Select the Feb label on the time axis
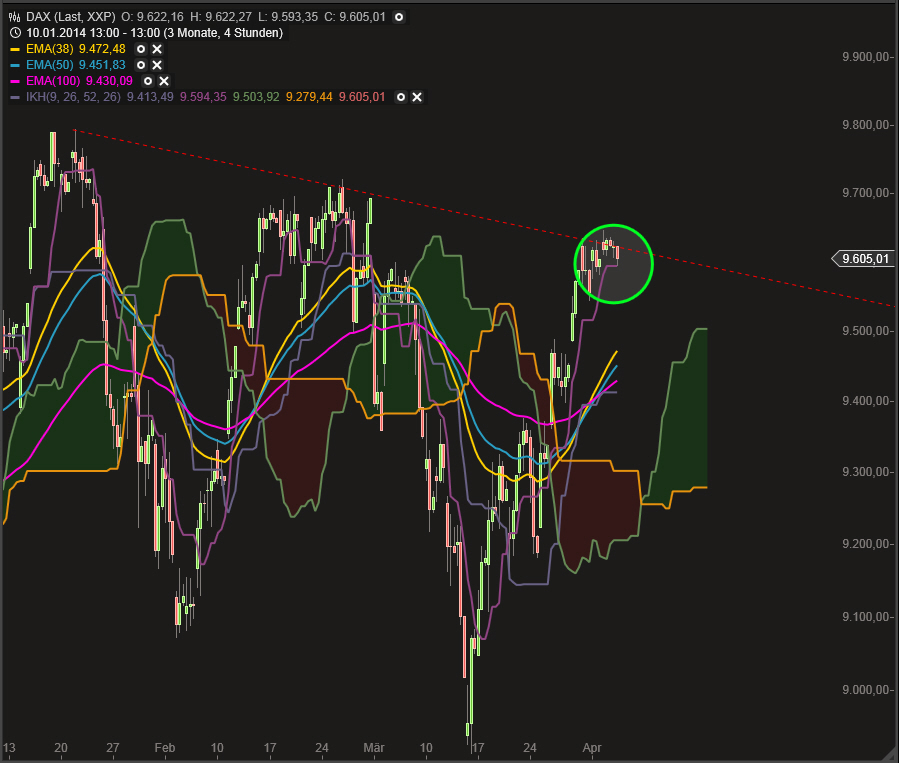The image size is (899, 763). 163,748
